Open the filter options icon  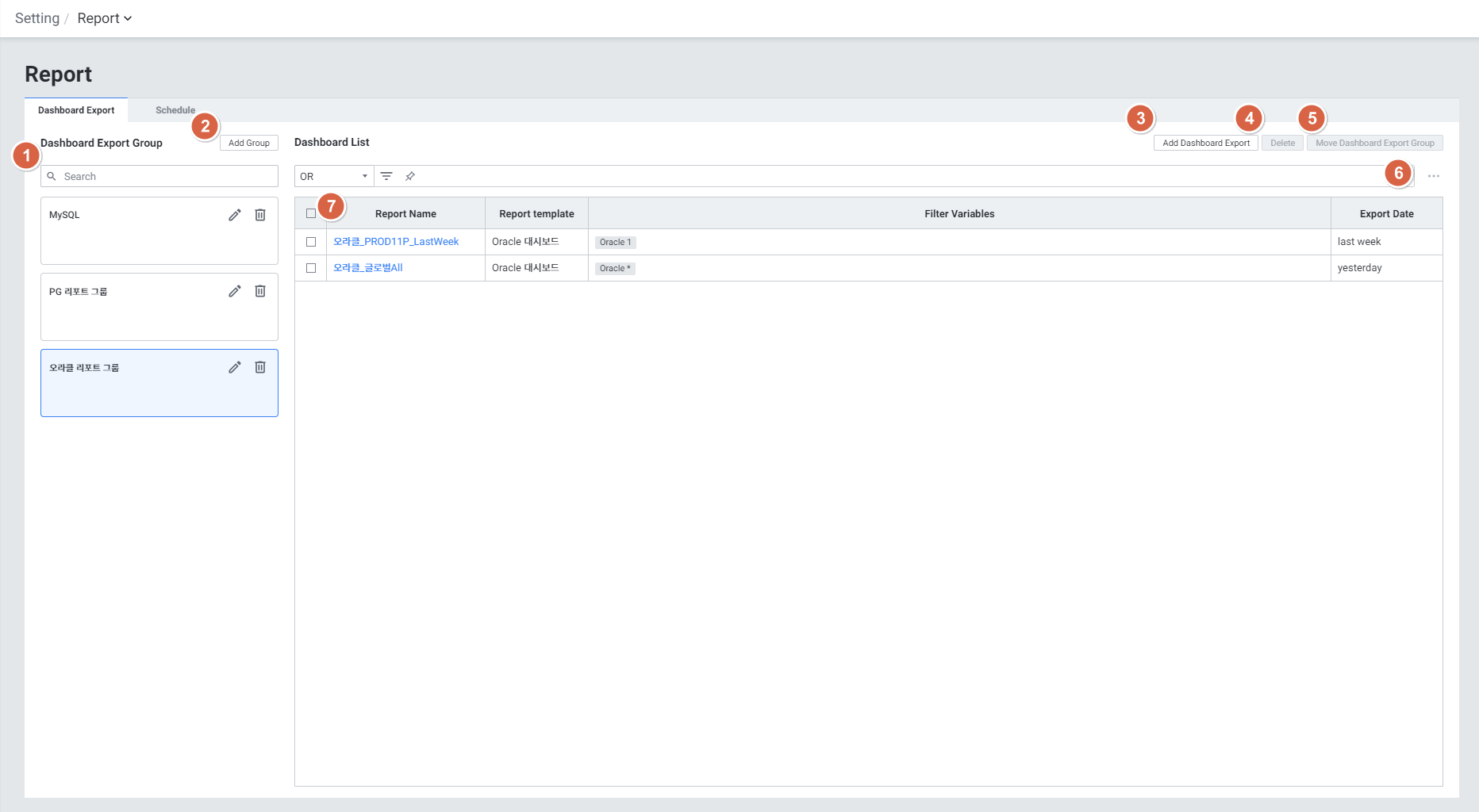[386, 176]
